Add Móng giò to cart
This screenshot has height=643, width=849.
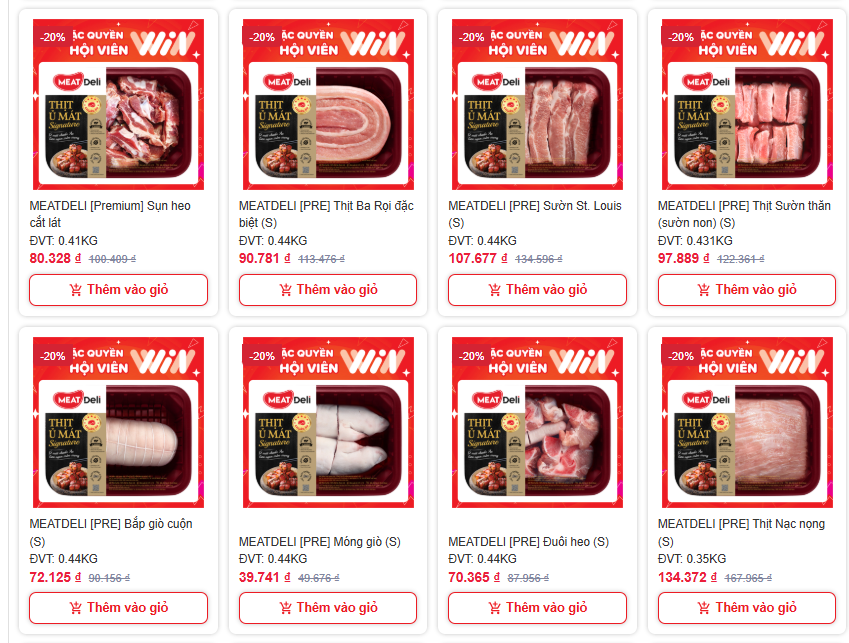pyautogui.click(x=328, y=608)
